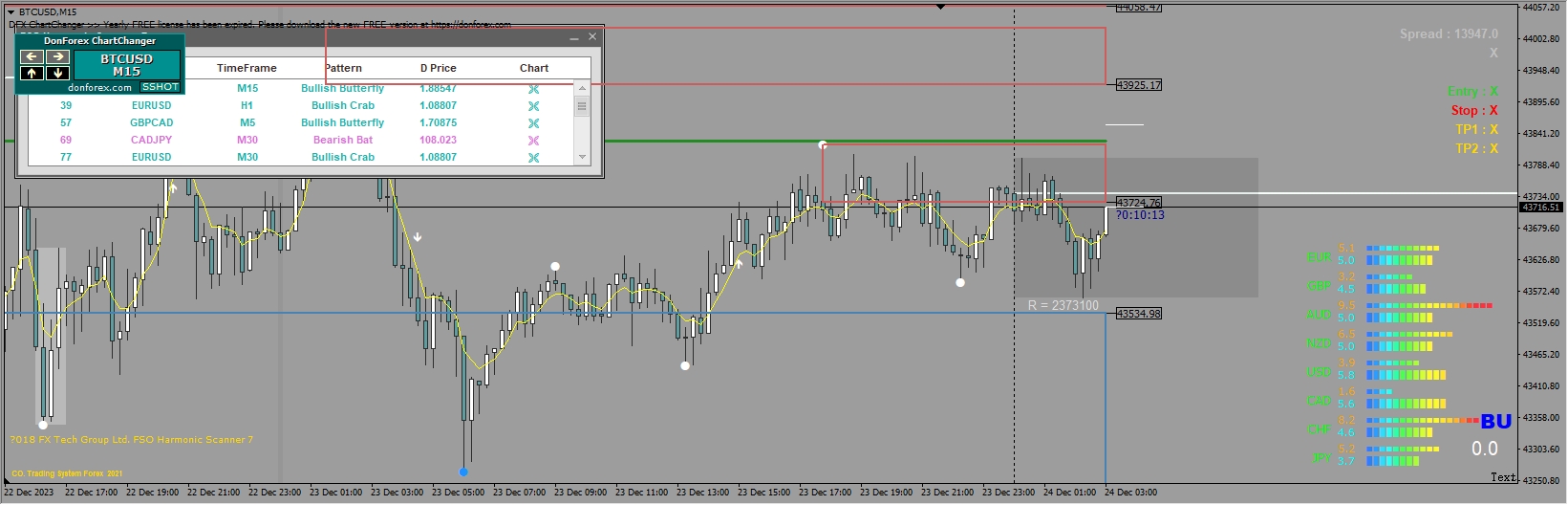Viewport: 1568px width, 505px height.
Task: Click the left arrow in DonForex ChartChanger
Action: (x=32, y=56)
